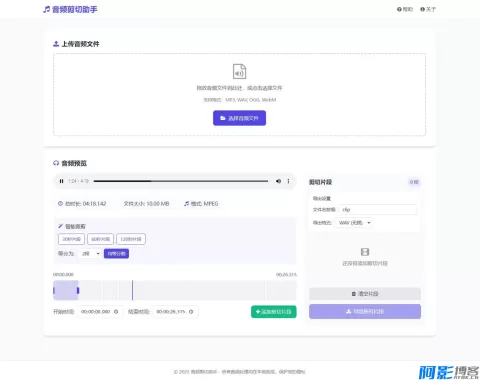Pause audio playback in the player
Viewport: 480px width, 380px height.
coord(61,181)
